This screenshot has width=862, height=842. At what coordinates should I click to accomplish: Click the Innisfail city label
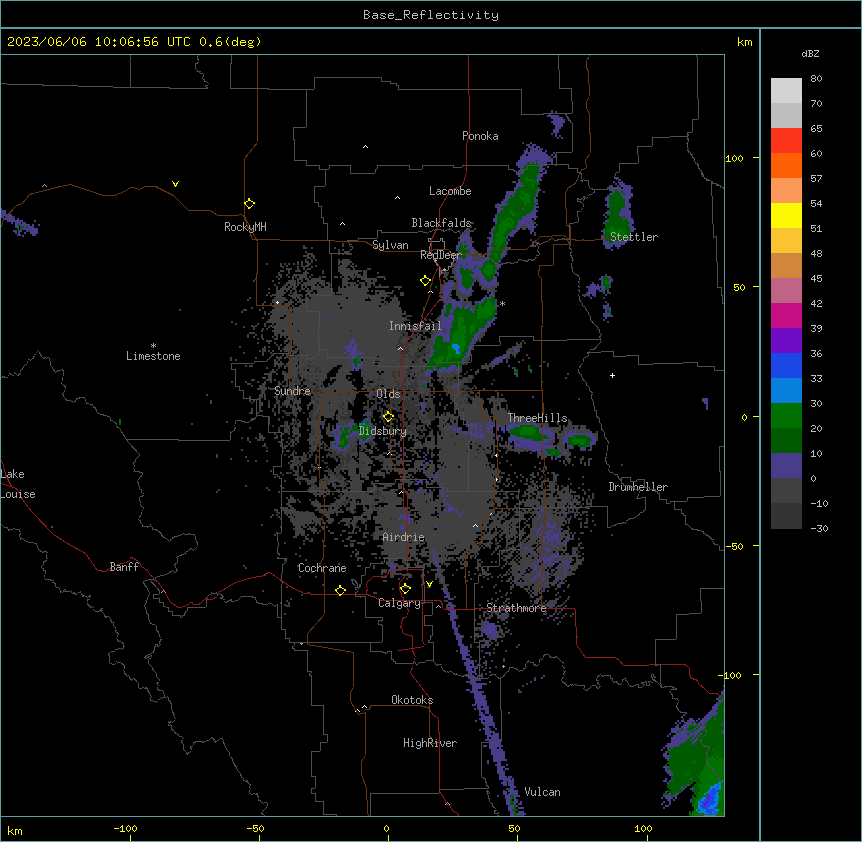tap(415, 326)
